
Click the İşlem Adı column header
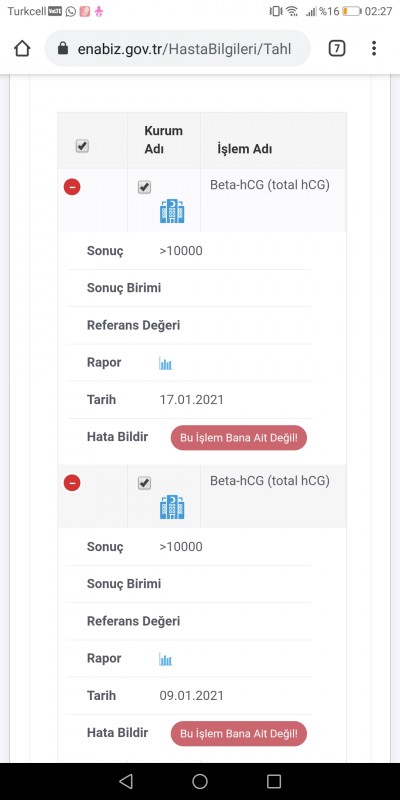click(244, 149)
